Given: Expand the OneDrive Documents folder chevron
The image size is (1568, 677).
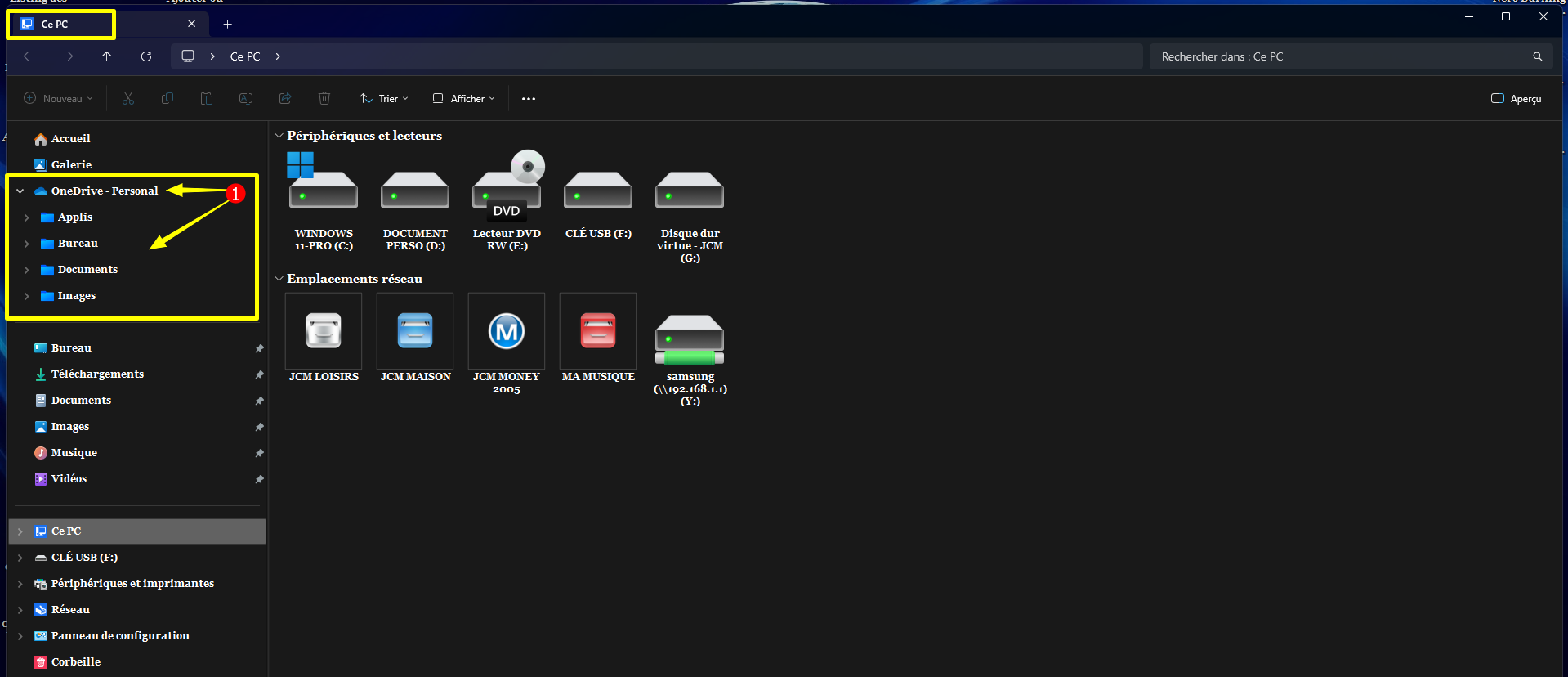Looking at the screenshot, I should point(27,270).
